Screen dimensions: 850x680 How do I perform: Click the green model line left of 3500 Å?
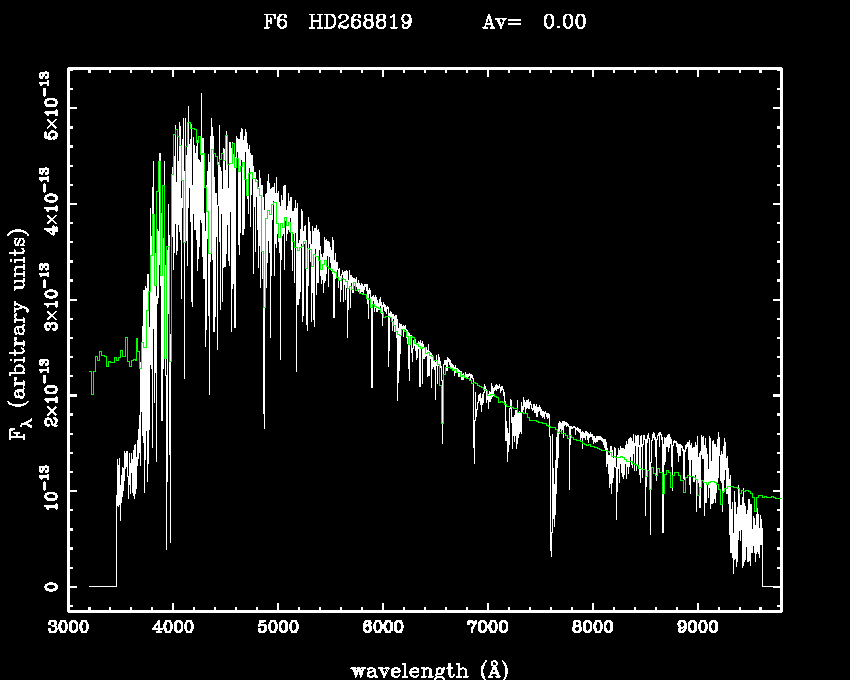[x=110, y=358]
